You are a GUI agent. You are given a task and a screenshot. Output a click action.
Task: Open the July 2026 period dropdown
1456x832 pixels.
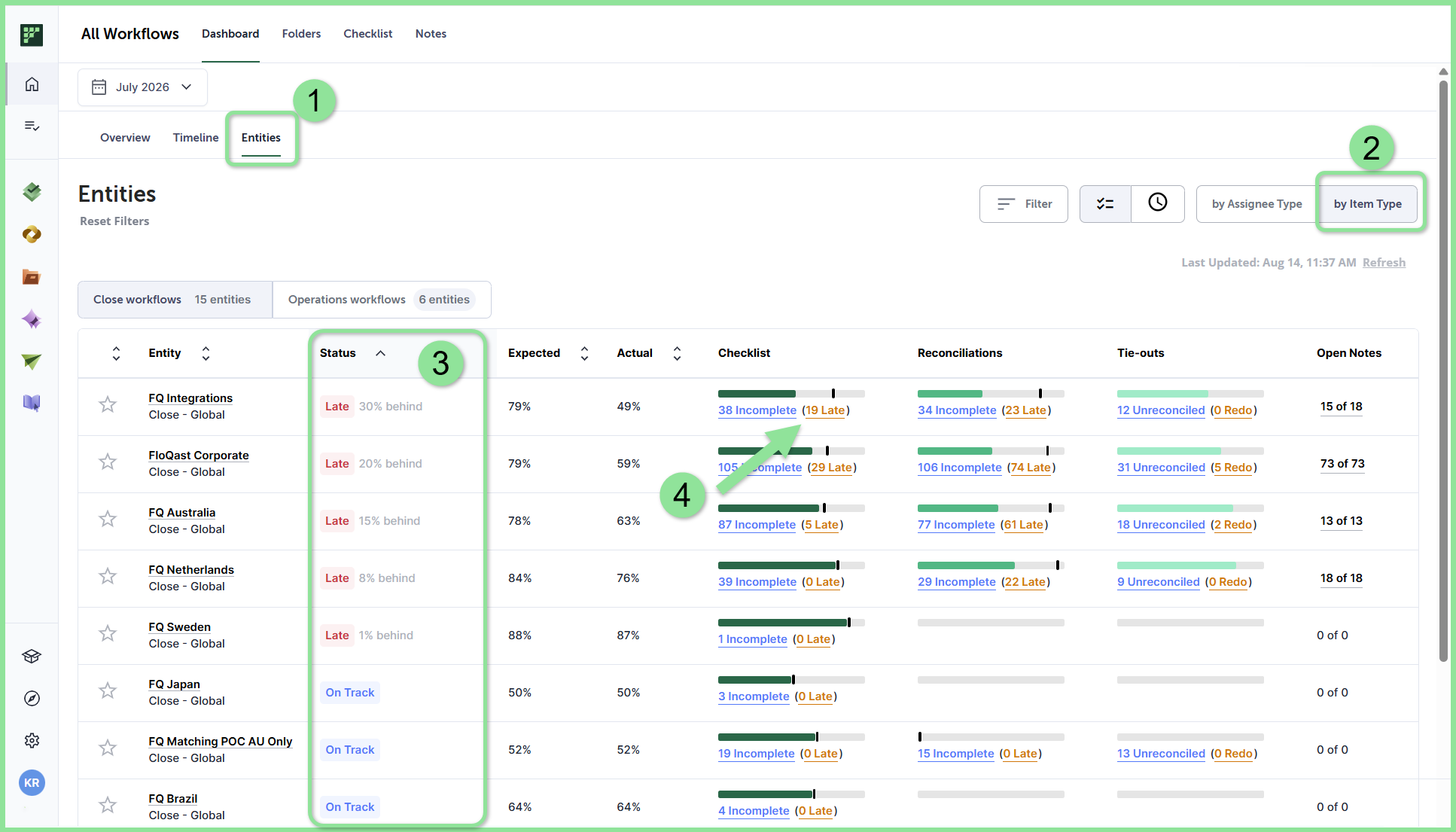click(x=142, y=87)
